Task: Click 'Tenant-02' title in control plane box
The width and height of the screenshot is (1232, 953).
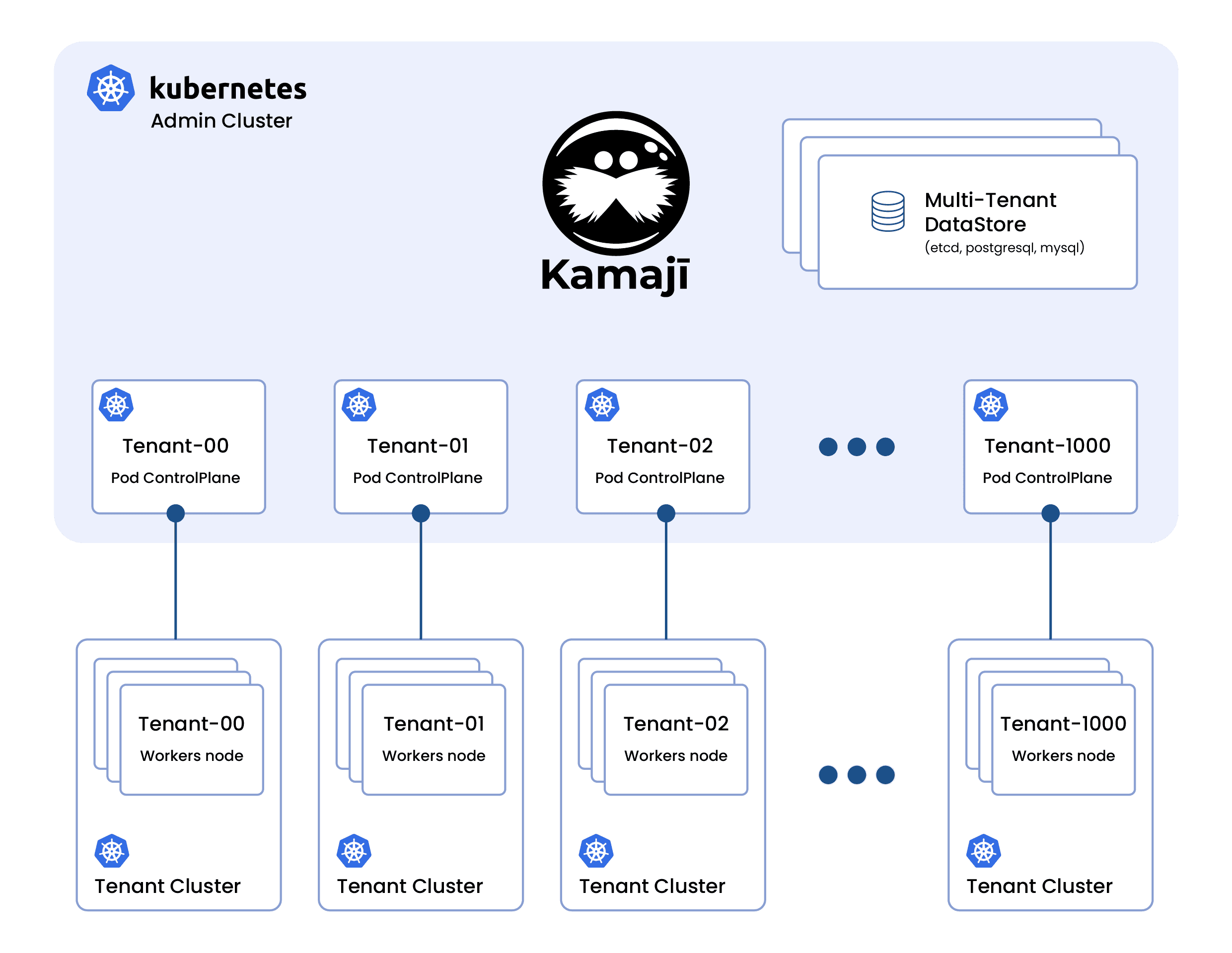Action: (660, 446)
